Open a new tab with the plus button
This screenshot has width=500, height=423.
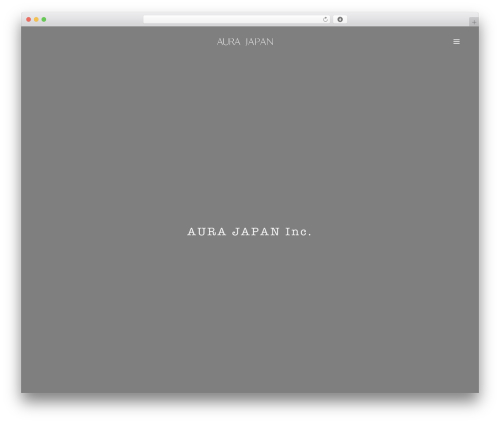474,22
